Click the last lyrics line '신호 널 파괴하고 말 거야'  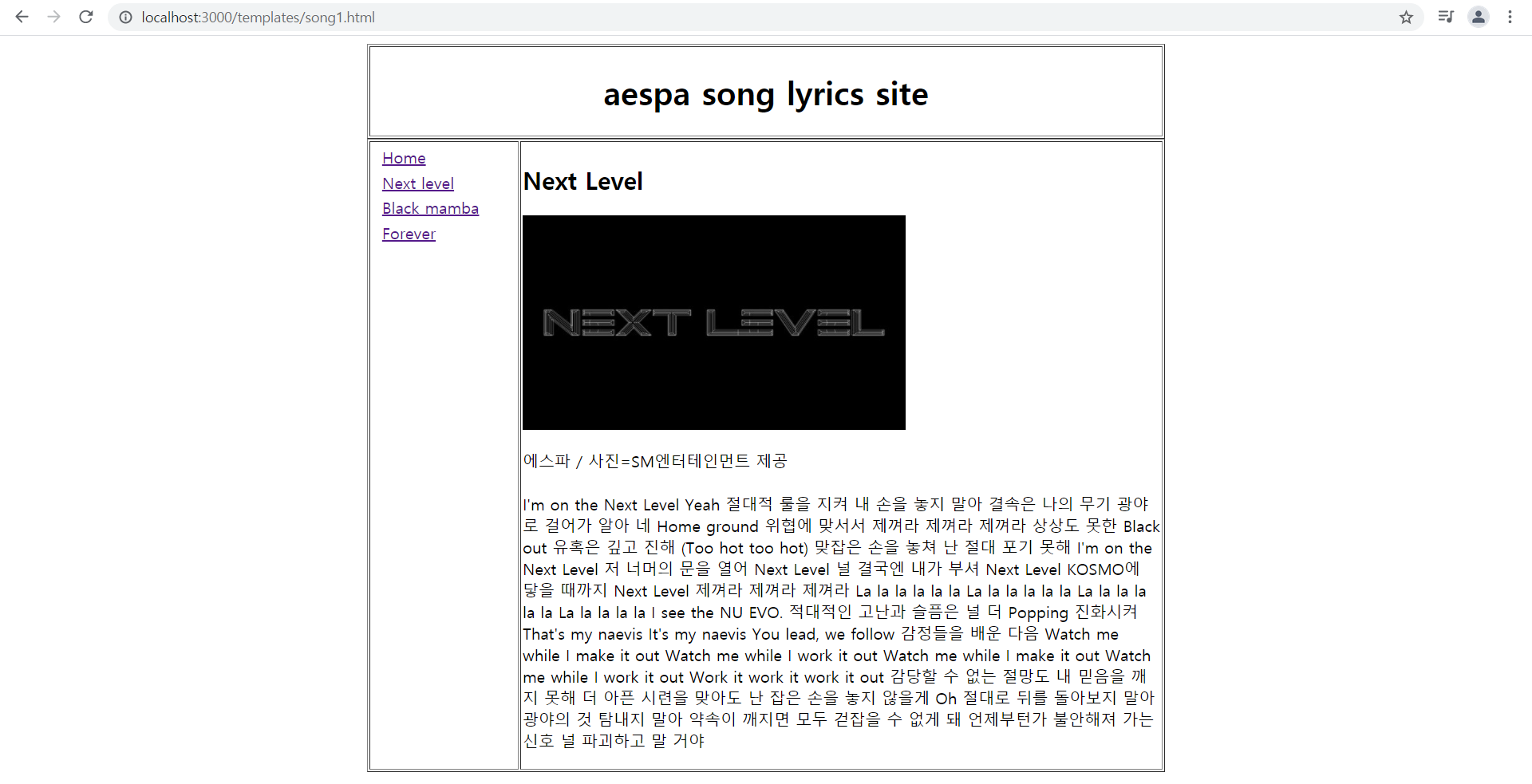(614, 741)
